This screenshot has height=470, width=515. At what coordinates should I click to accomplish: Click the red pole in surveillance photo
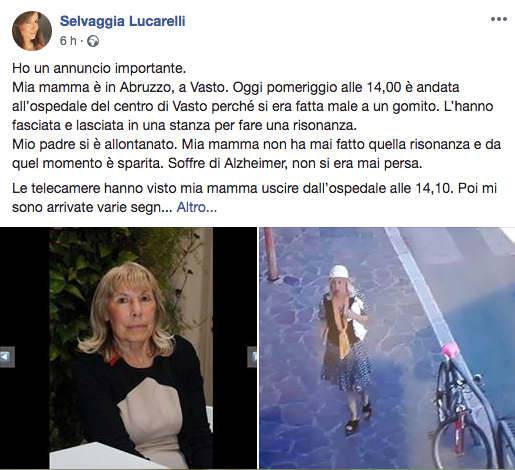272,254
